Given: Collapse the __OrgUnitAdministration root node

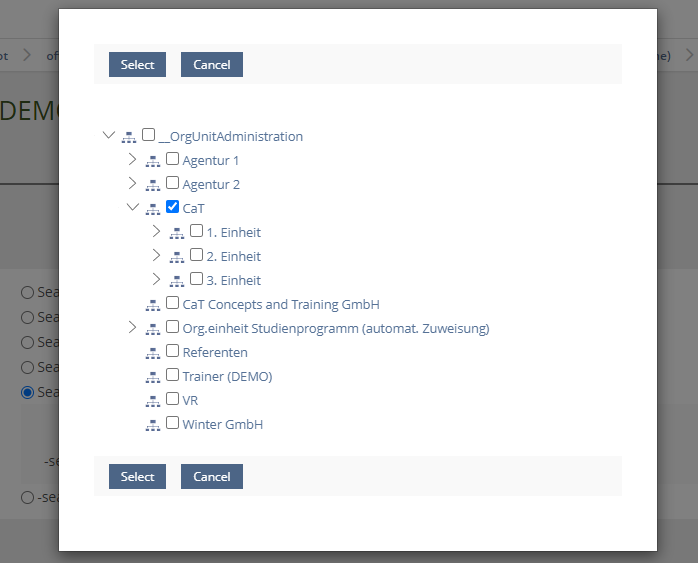Looking at the screenshot, I should (x=108, y=136).
